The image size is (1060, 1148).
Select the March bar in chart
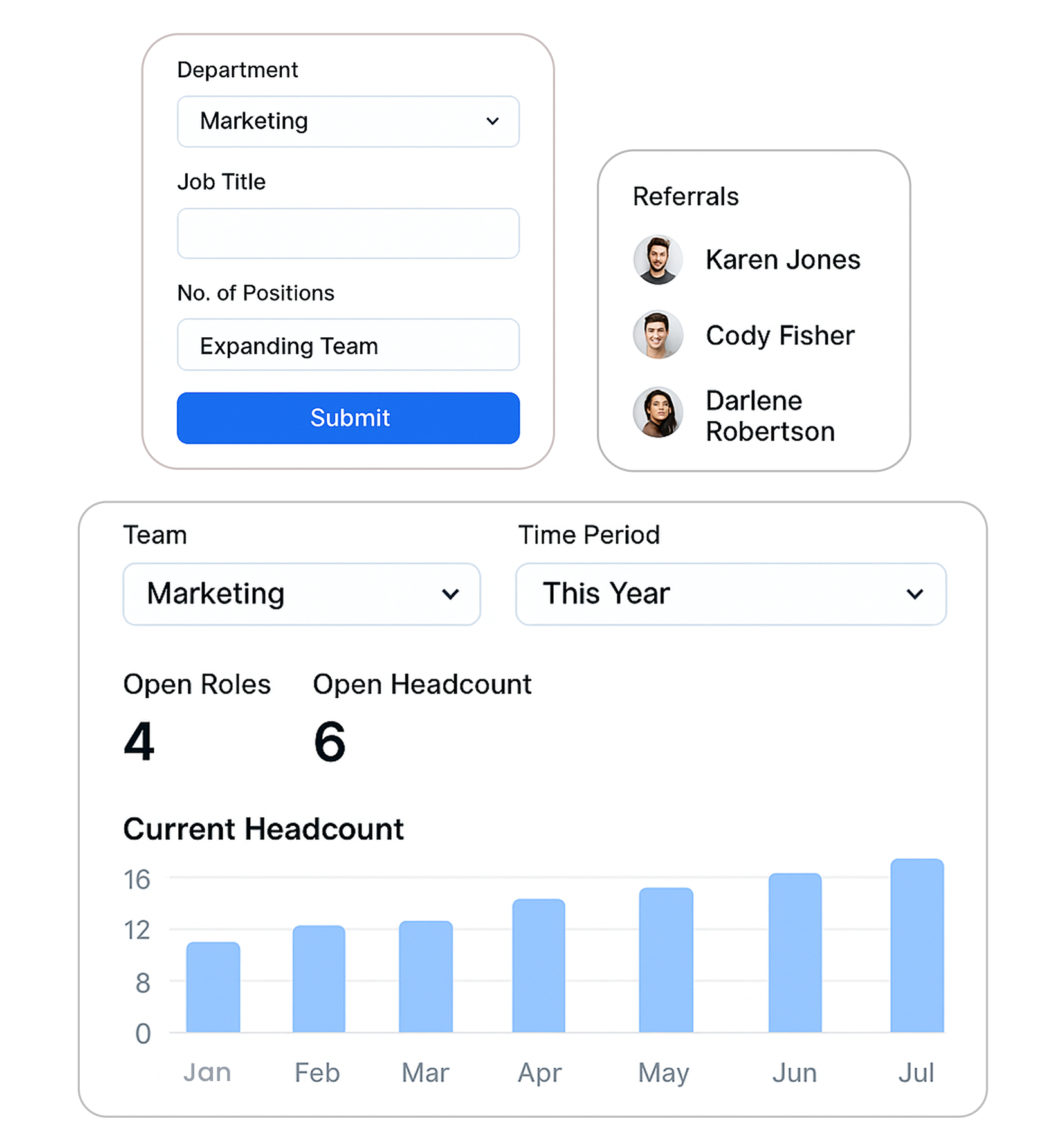[x=426, y=976]
